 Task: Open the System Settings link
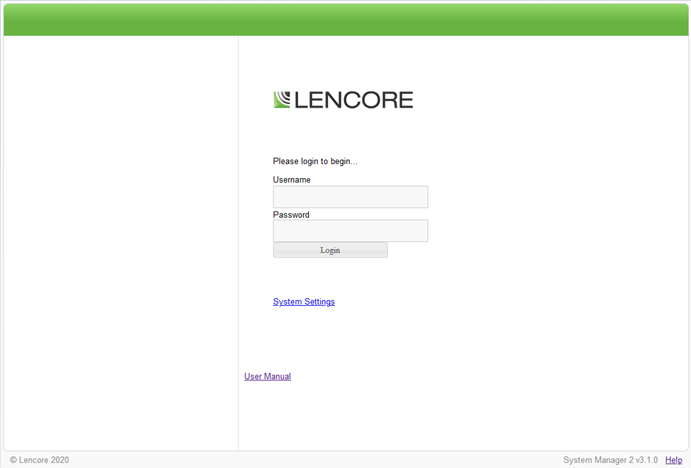tap(304, 302)
